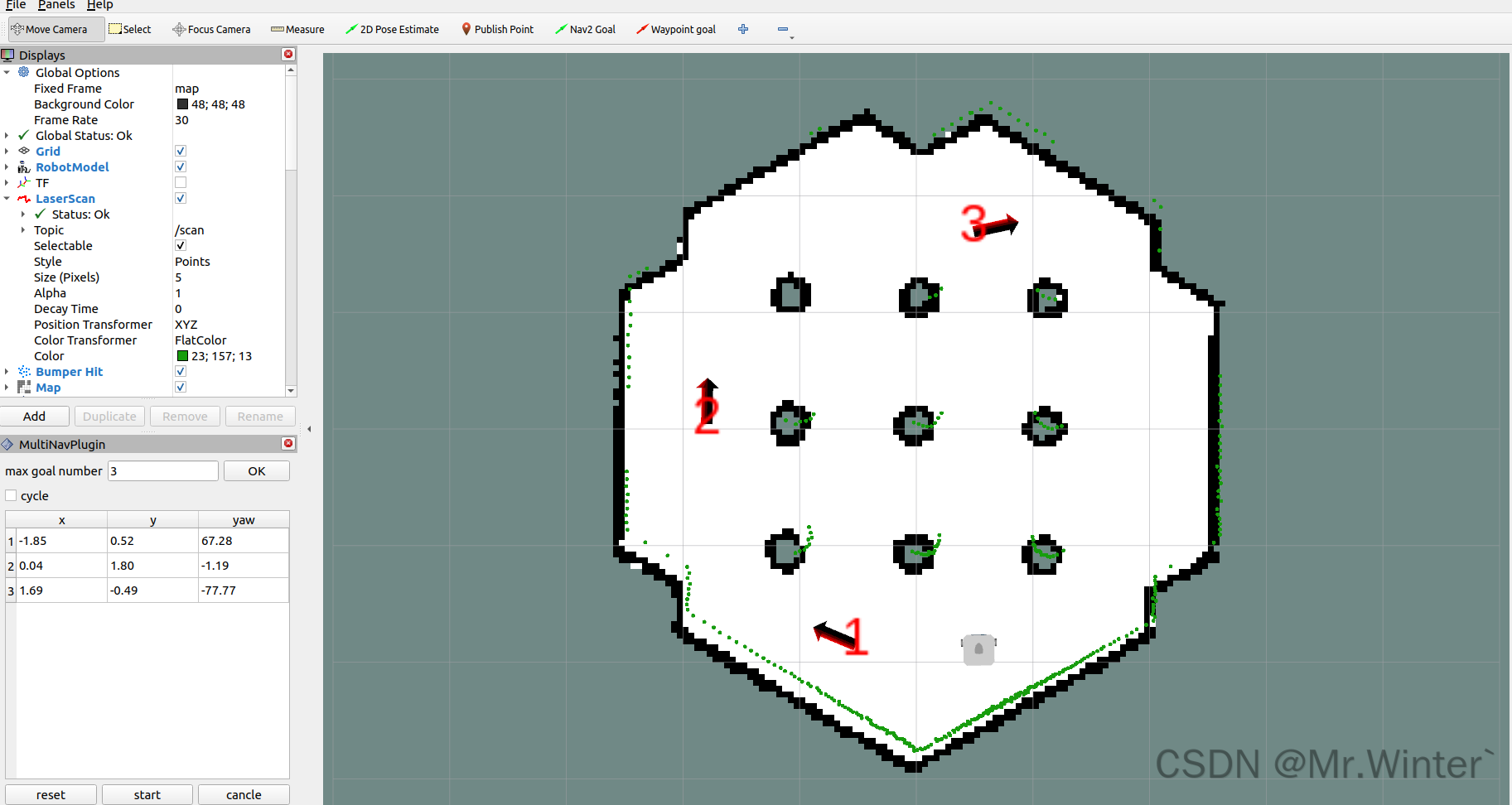
Task: Enable the TF display checkbox
Action: 181,182
